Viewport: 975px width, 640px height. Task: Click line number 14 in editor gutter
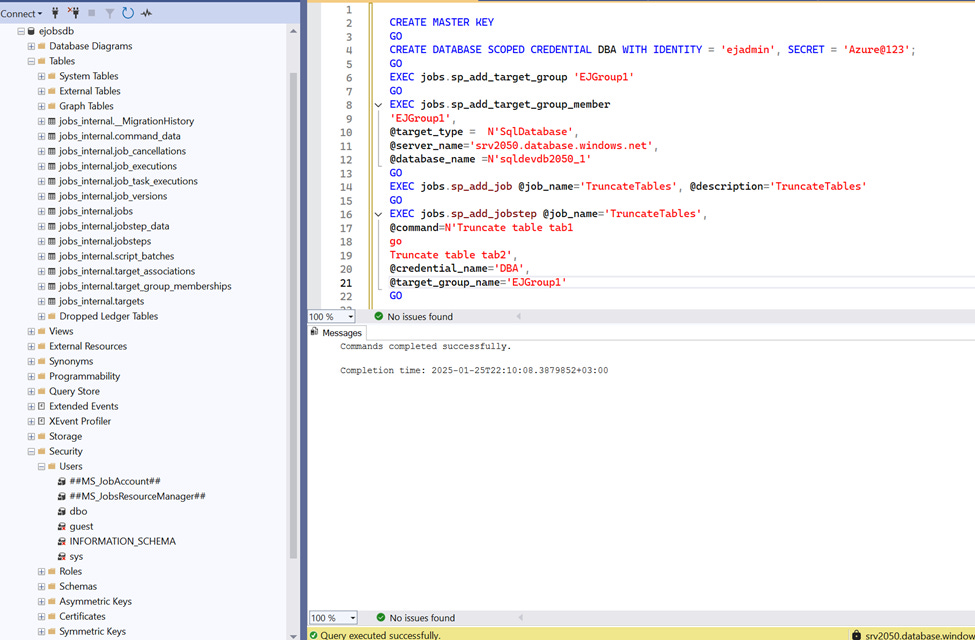[x=346, y=187]
